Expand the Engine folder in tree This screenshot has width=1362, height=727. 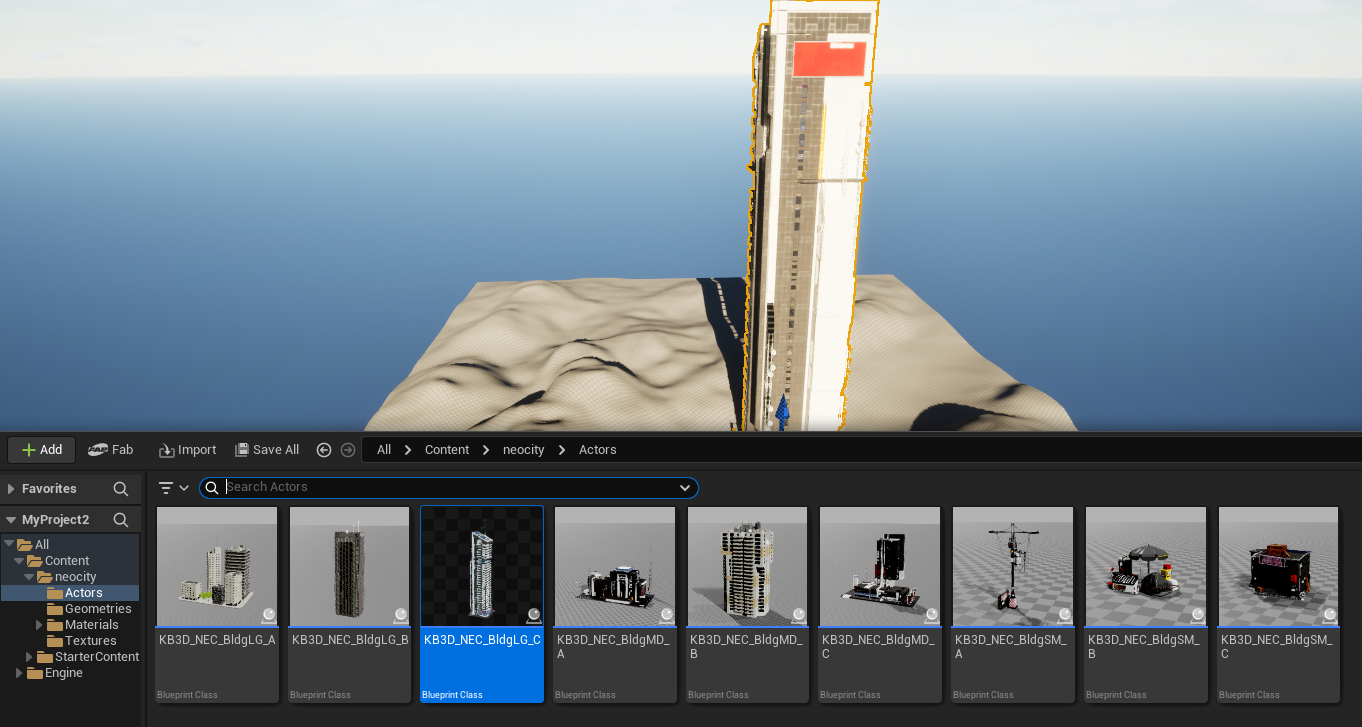click(19, 673)
